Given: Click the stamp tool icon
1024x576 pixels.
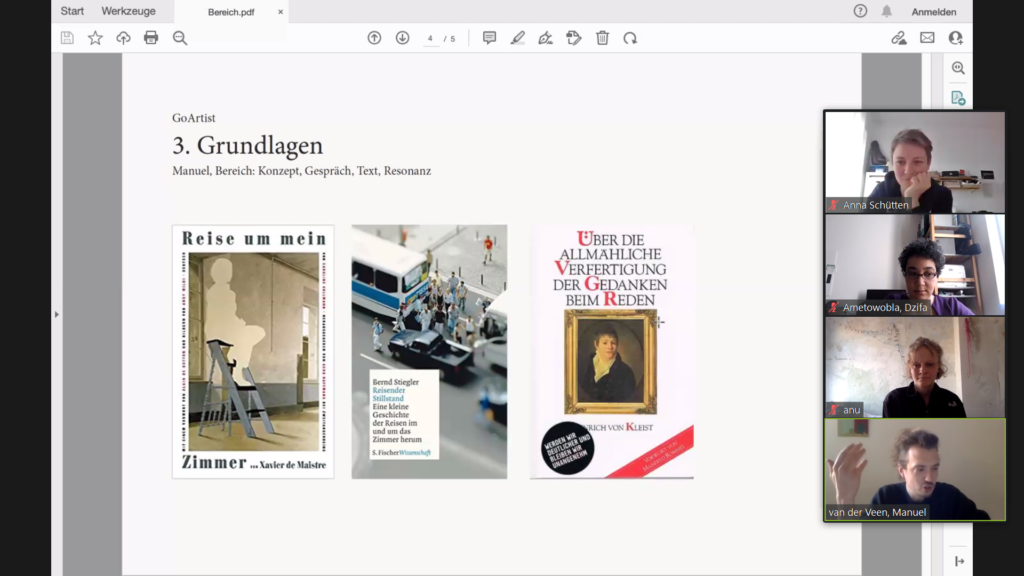Looking at the screenshot, I should click(574, 38).
